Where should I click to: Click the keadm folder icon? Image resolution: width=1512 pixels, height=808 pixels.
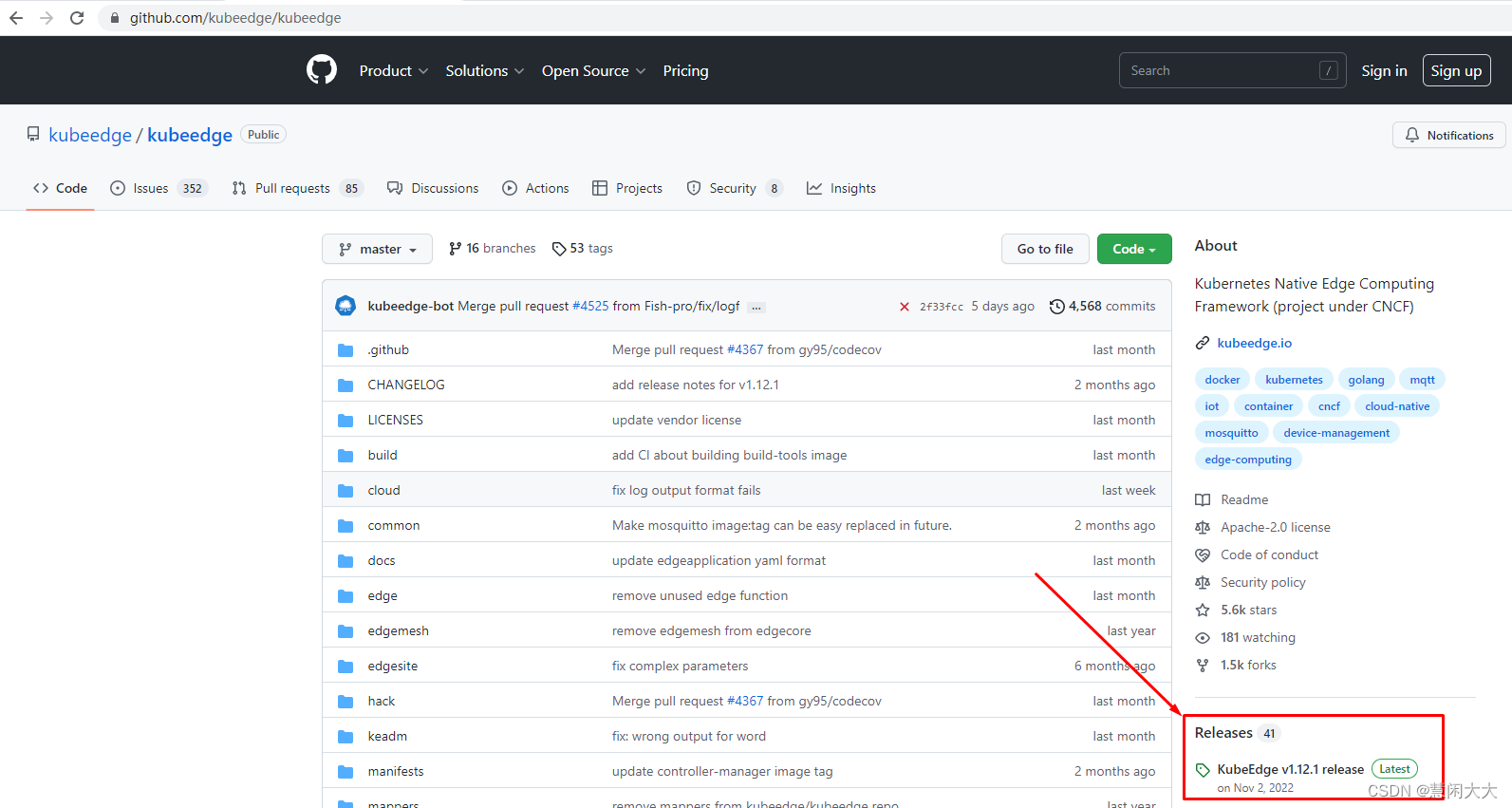click(x=345, y=737)
